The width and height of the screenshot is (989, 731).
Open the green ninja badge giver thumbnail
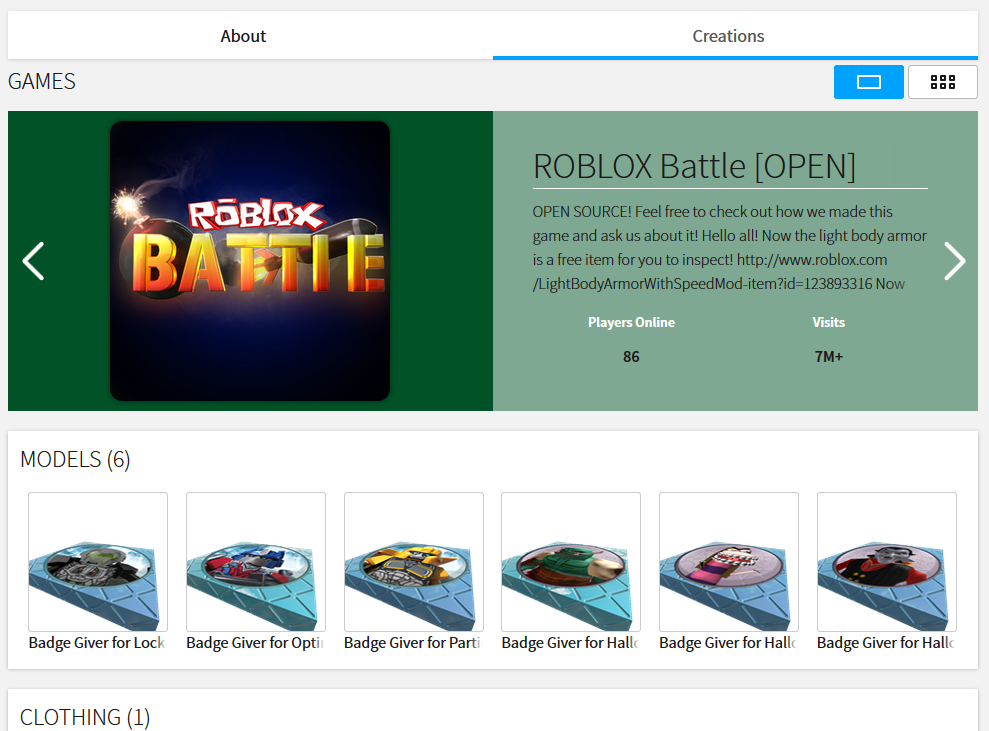(x=571, y=561)
